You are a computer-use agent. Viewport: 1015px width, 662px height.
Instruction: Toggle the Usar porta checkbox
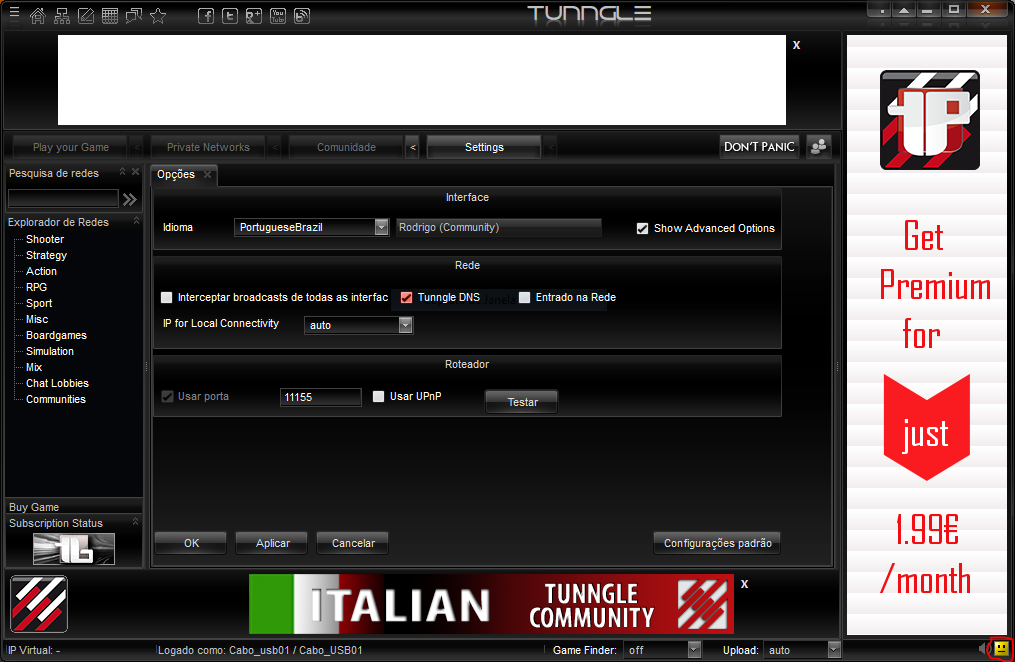tap(168, 396)
